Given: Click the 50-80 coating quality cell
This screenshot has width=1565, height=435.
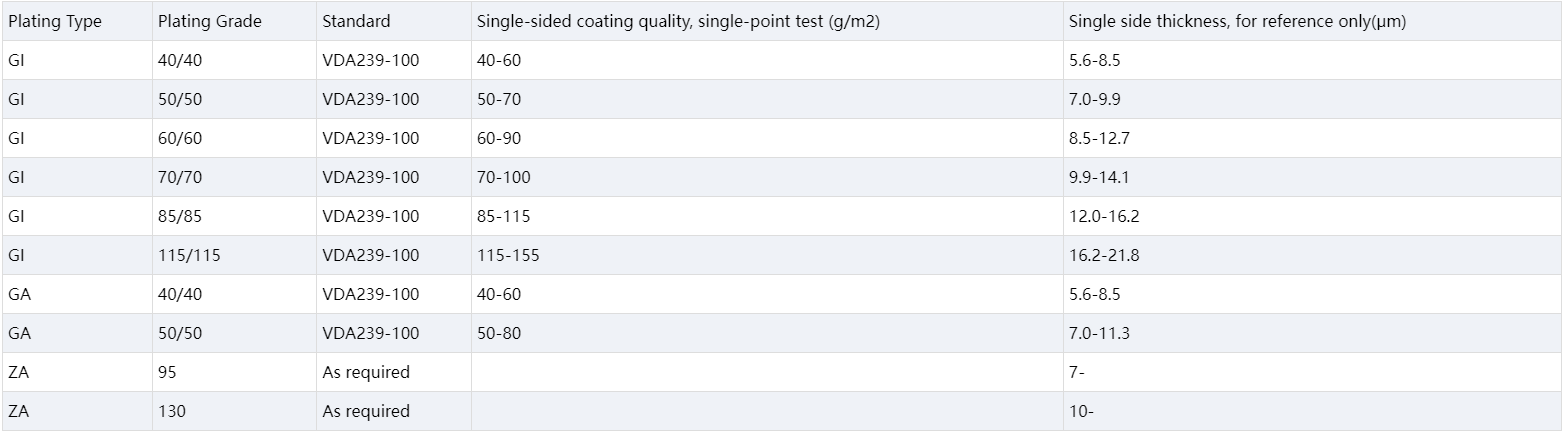Looking at the screenshot, I should 499,333.
